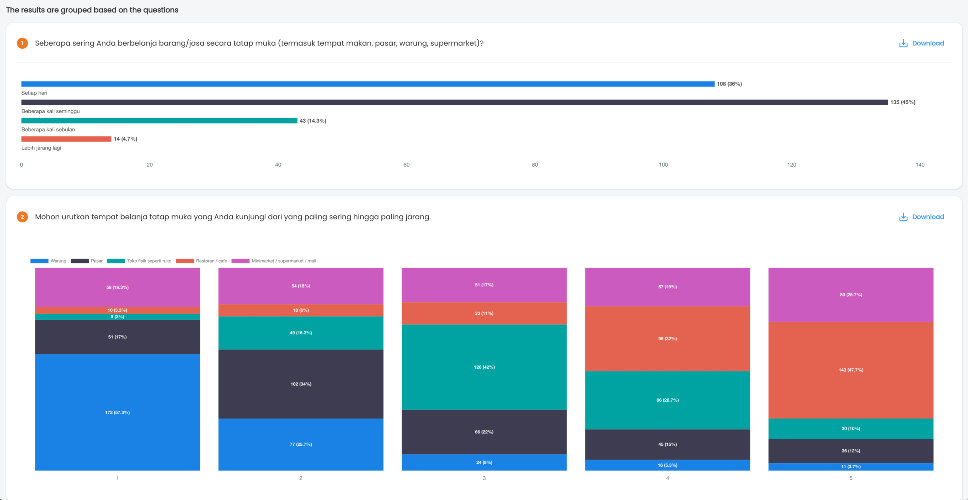The height and width of the screenshot is (500, 968).
Task: Select rank 1 purple Minimarket segment
Action: (x=117, y=288)
